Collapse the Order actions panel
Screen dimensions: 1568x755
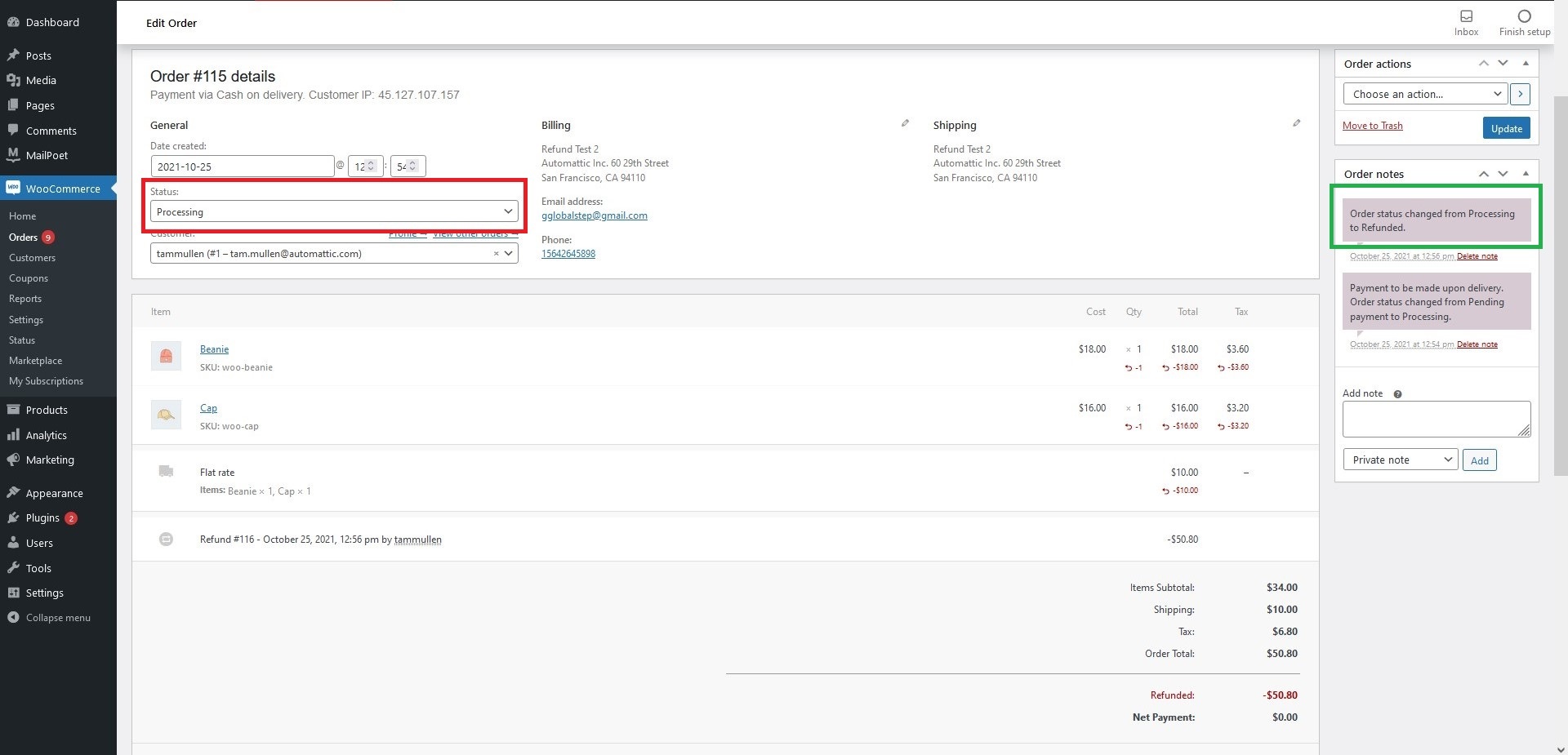tap(1525, 64)
